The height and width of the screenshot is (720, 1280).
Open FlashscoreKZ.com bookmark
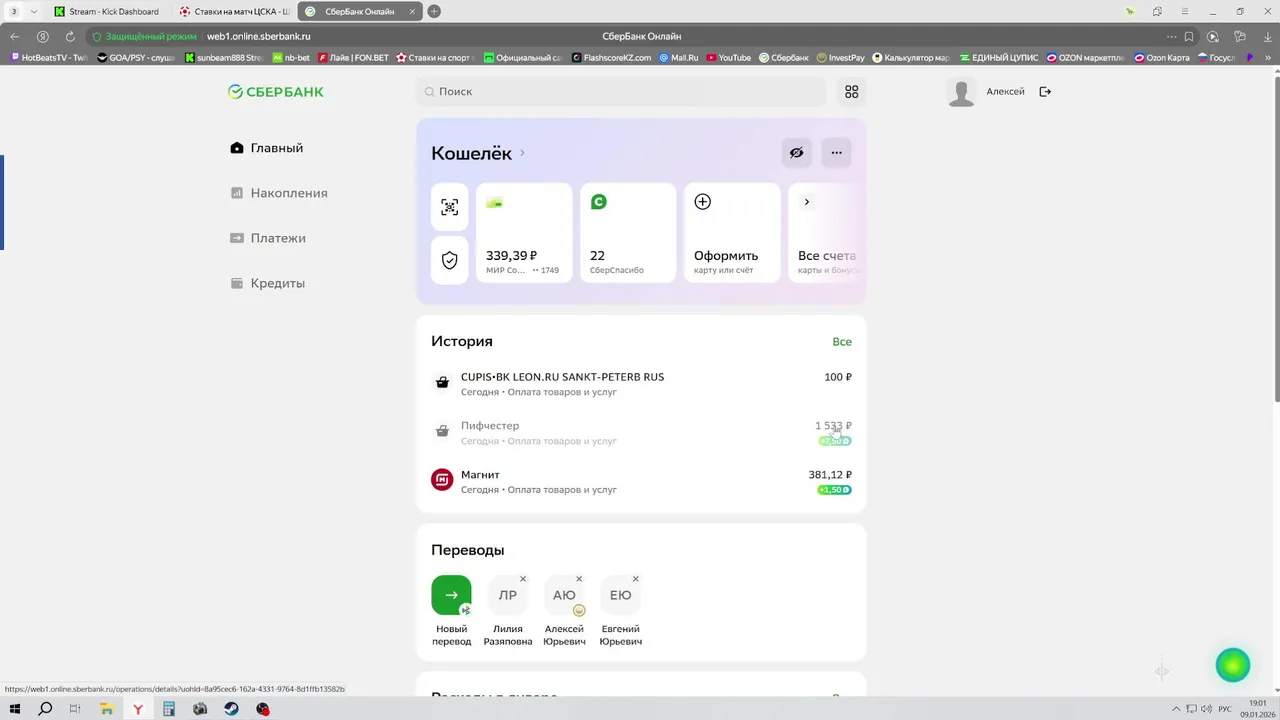611,58
